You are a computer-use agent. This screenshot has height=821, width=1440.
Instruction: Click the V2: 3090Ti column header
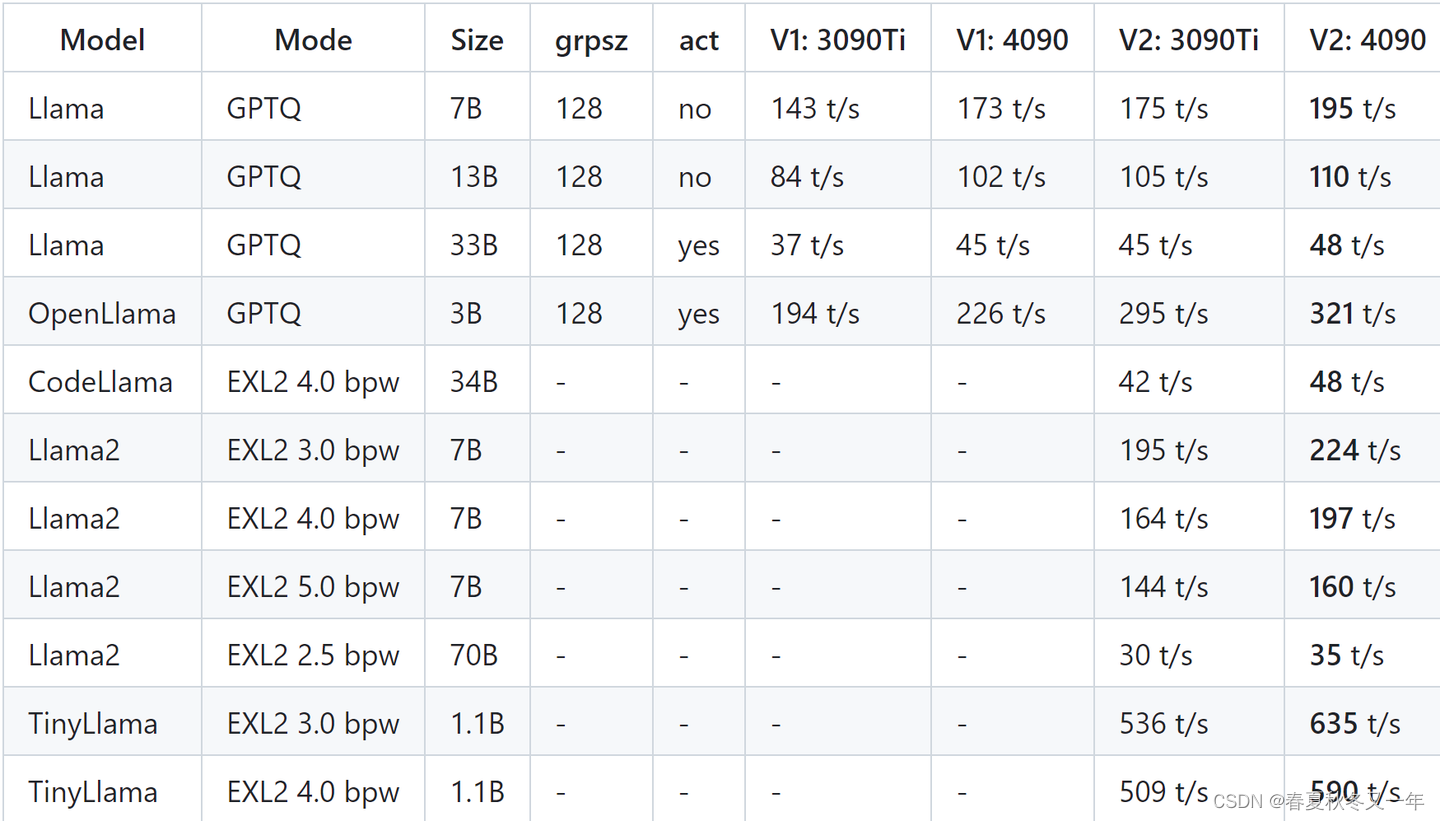1189,40
